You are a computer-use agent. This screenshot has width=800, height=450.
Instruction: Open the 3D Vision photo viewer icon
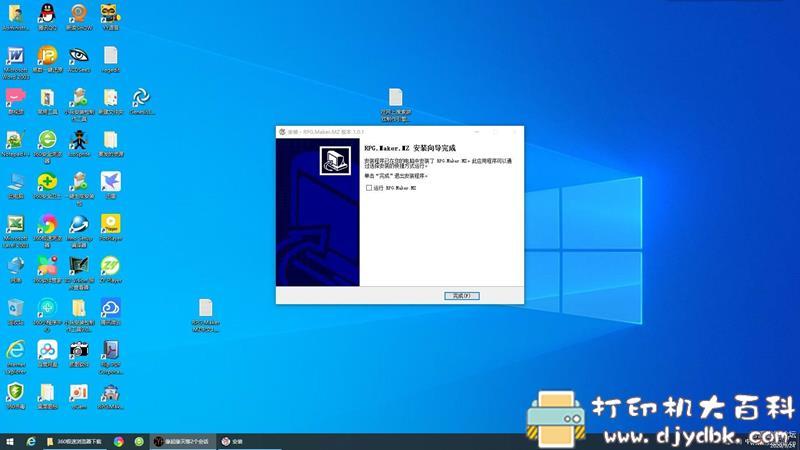pyautogui.click(x=79, y=273)
